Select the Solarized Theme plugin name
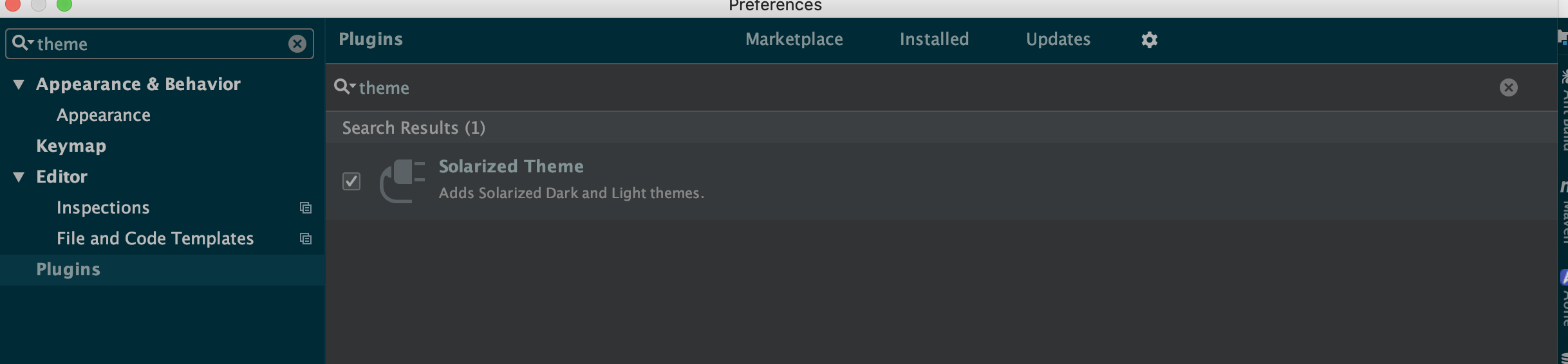The height and width of the screenshot is (364, 1568). pyautogui.click(x=511, y=167)
